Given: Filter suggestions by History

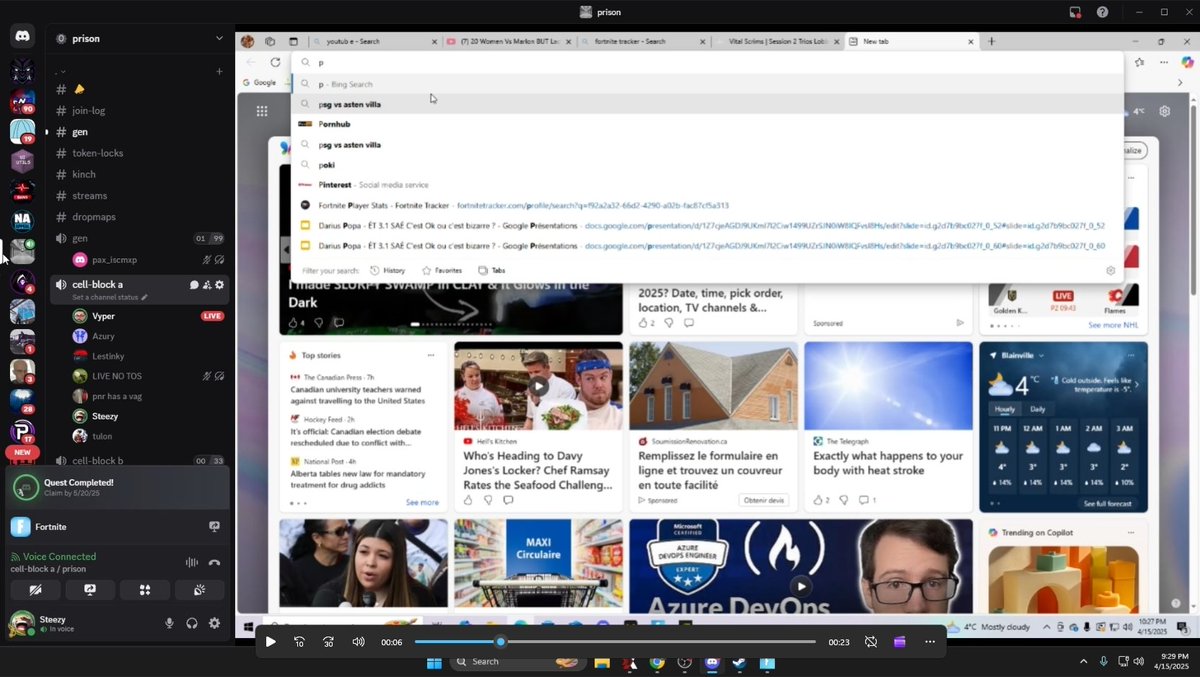Looking at the screenshot, I should pos(388,270).
